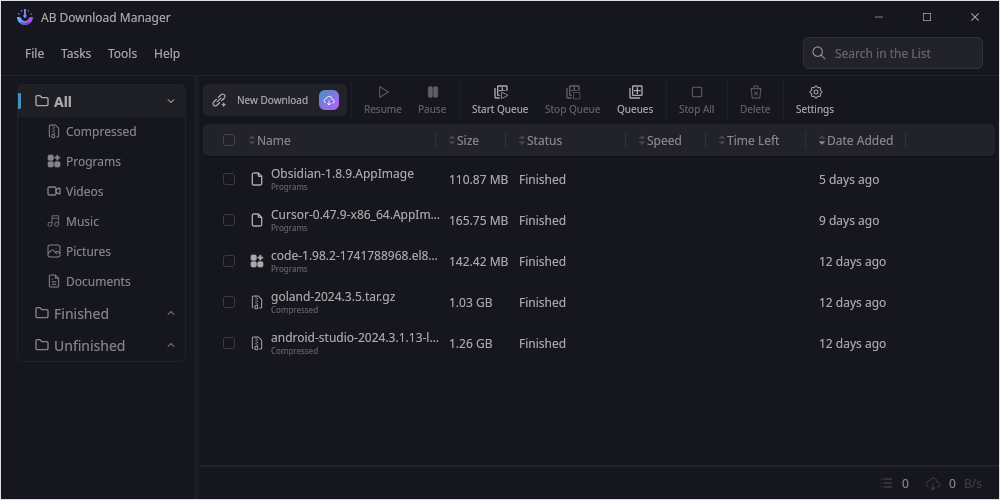Check the goland-2024.3.5.tar.gz row checkbox
Viewport: 1000px width, 500px height.
(x=229, y=302)
